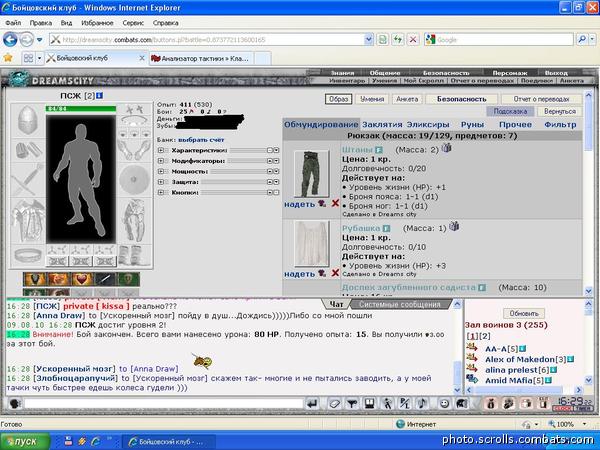This screenshot has width=600, height=450.
Task: Open Favorites with the yellow star
Action: [x=8, y=58]
